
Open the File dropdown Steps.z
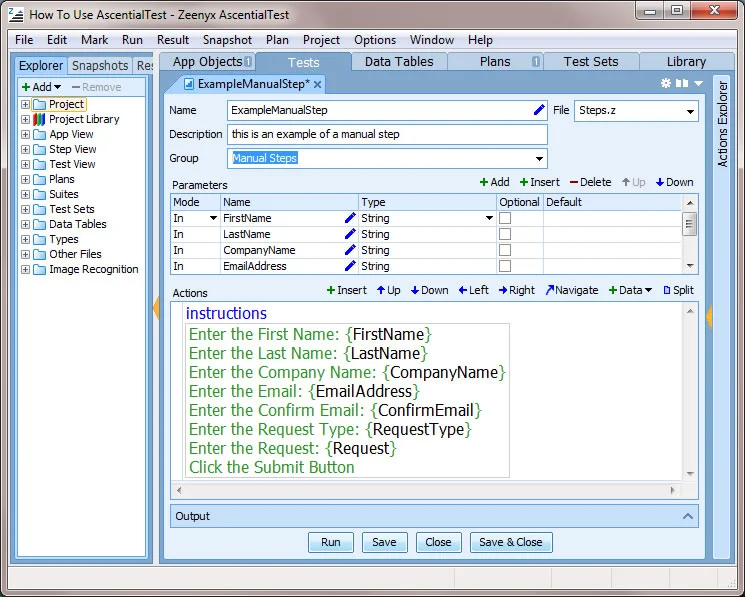click(x=690, y=112)
